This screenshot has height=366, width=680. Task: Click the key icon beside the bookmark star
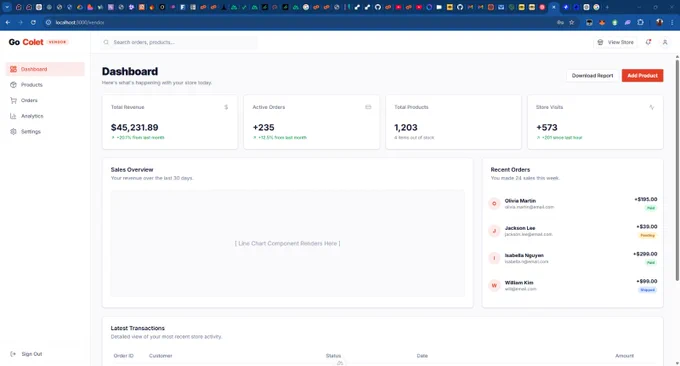click(560, 22)
